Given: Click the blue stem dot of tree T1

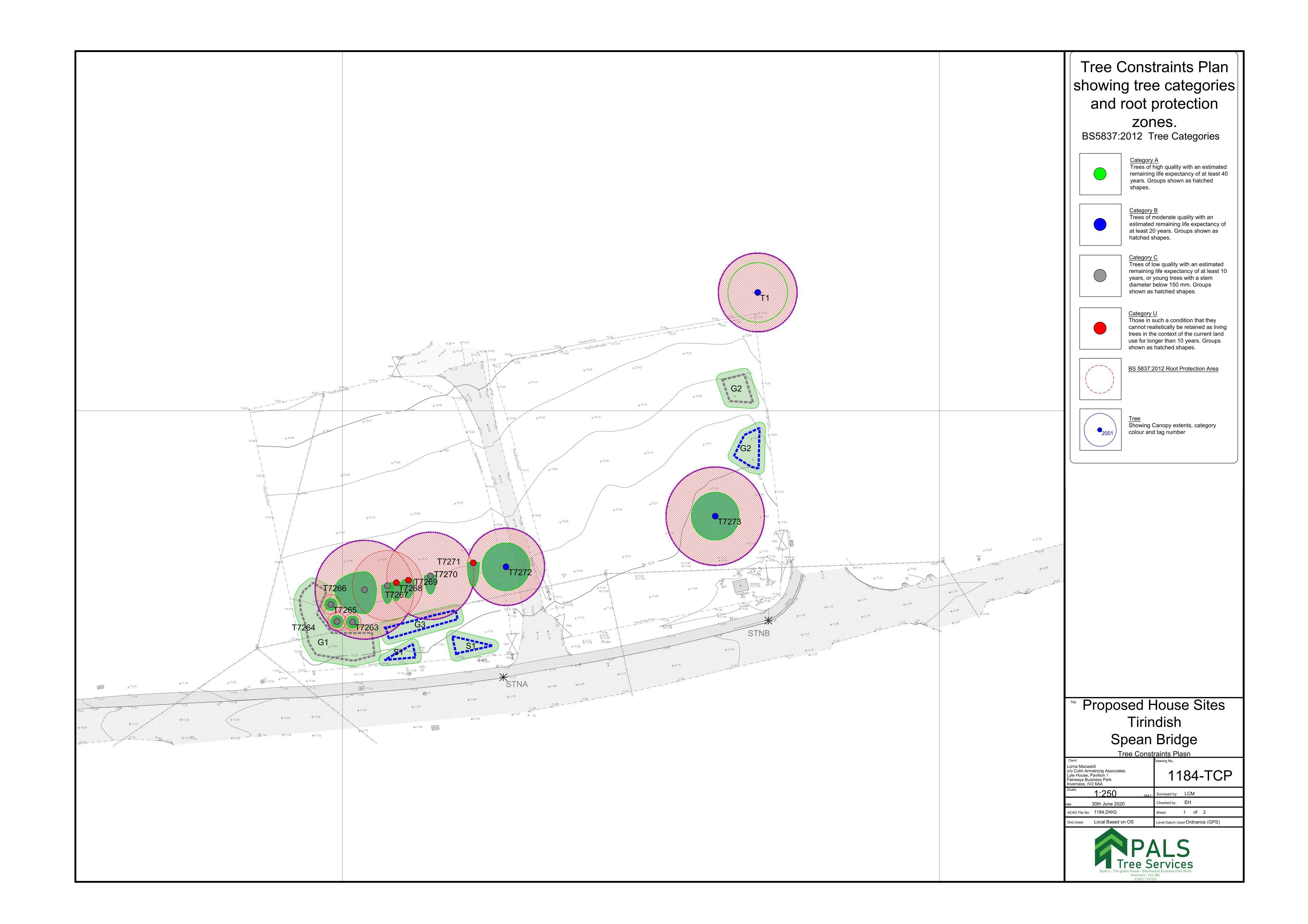Looking at the screenshot, I should click(x=758, y=292).
